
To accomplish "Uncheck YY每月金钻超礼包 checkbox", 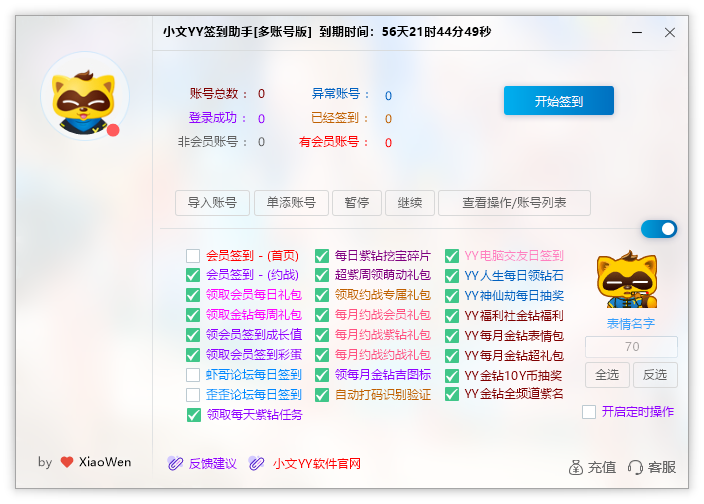I will point(452,356).
